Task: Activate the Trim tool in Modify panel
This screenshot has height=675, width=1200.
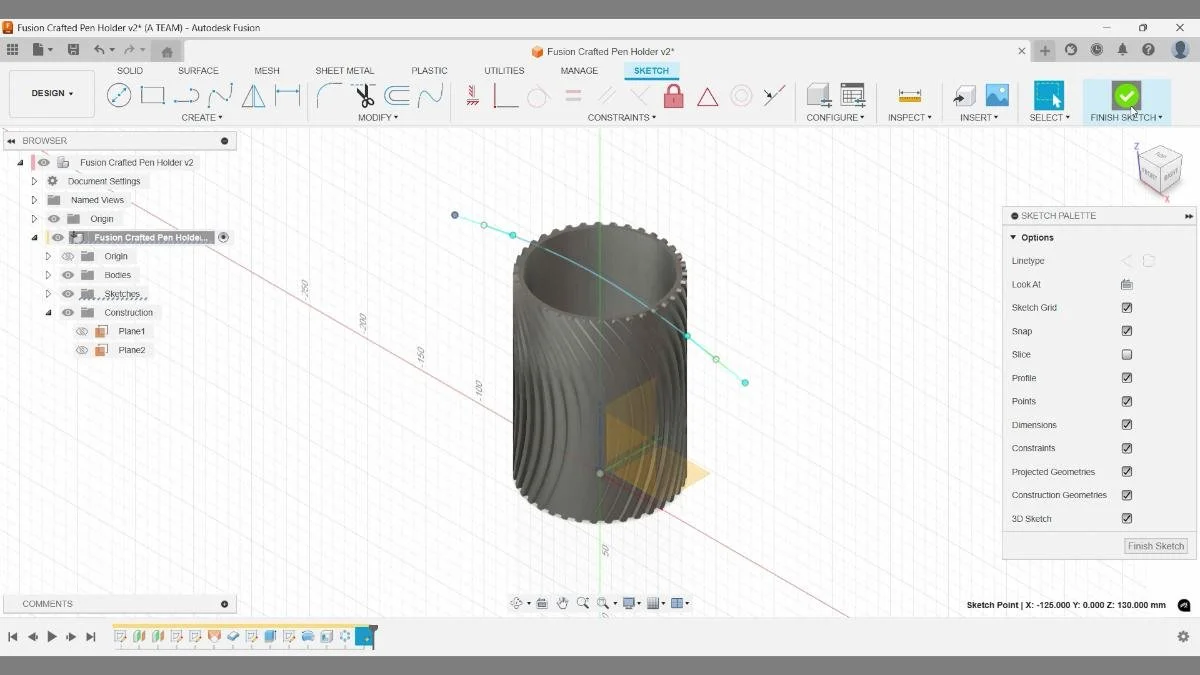Action: pos(364,95)
